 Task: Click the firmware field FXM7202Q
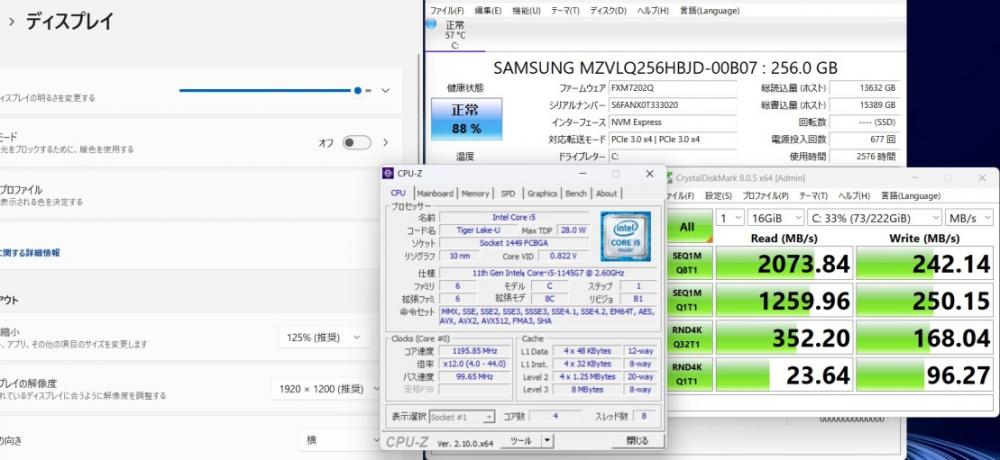click(672, 88)
